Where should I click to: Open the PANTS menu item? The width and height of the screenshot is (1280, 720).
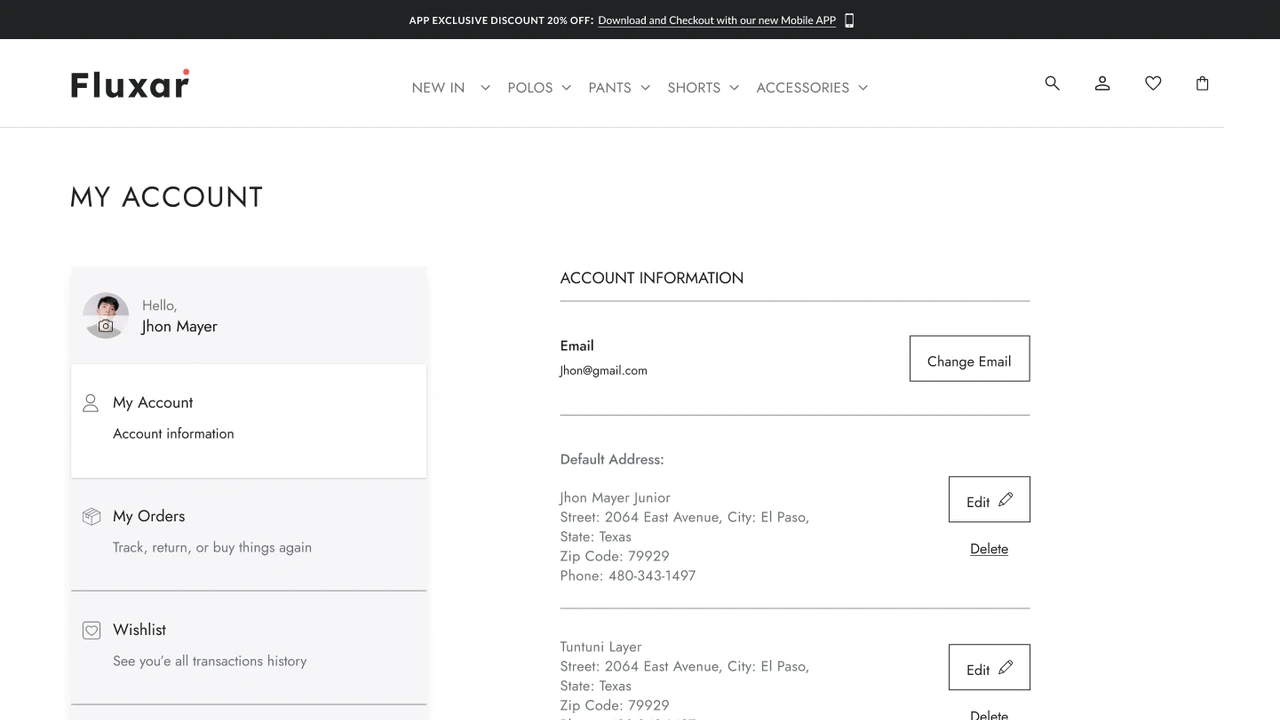pos(610,87)
